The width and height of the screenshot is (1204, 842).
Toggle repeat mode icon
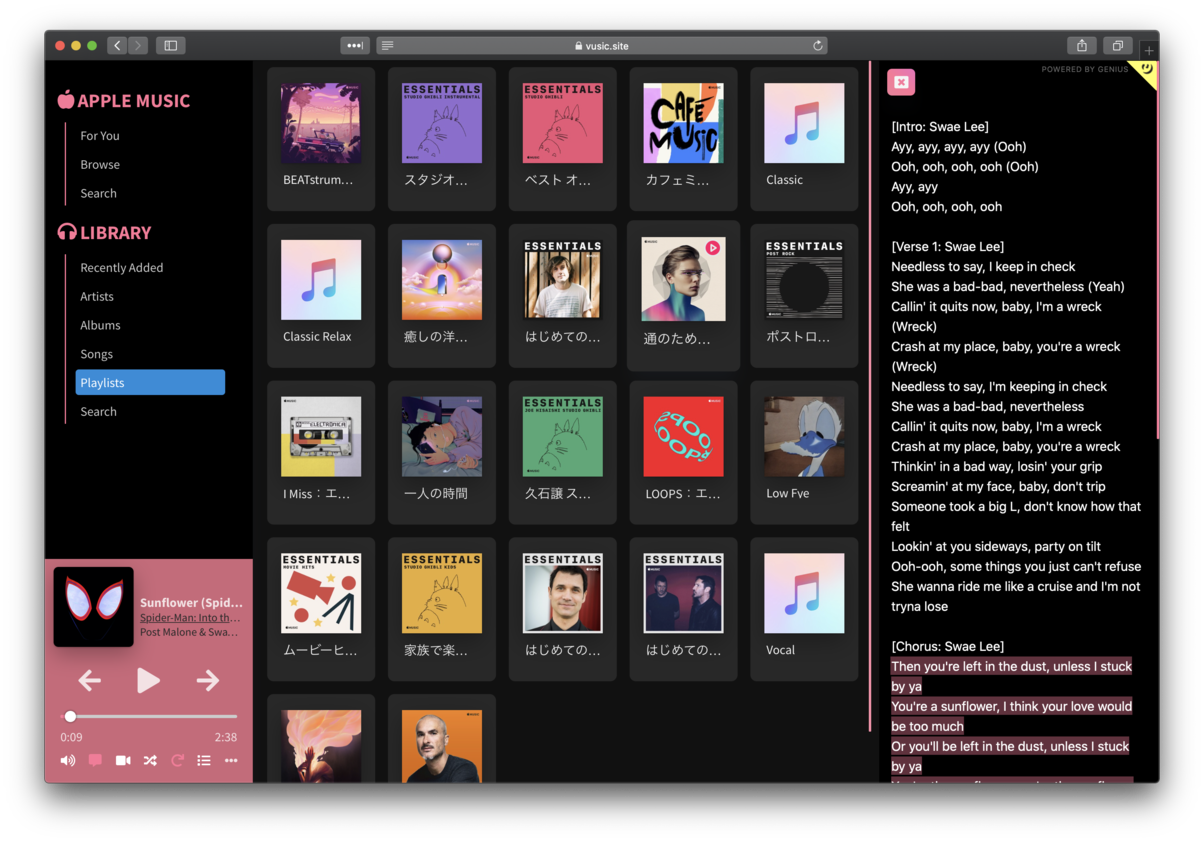click(177, 761)
